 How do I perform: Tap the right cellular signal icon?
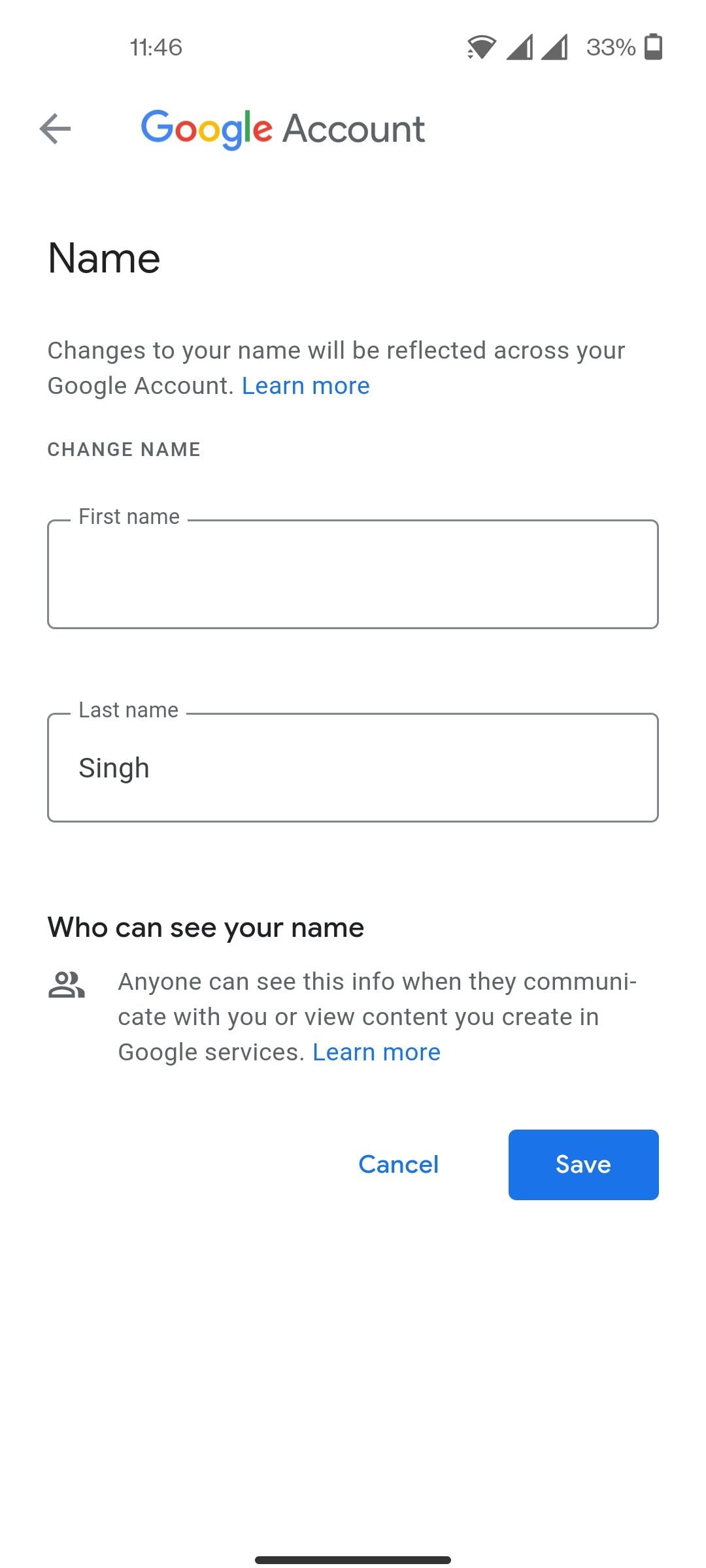(x=555, y=47)
